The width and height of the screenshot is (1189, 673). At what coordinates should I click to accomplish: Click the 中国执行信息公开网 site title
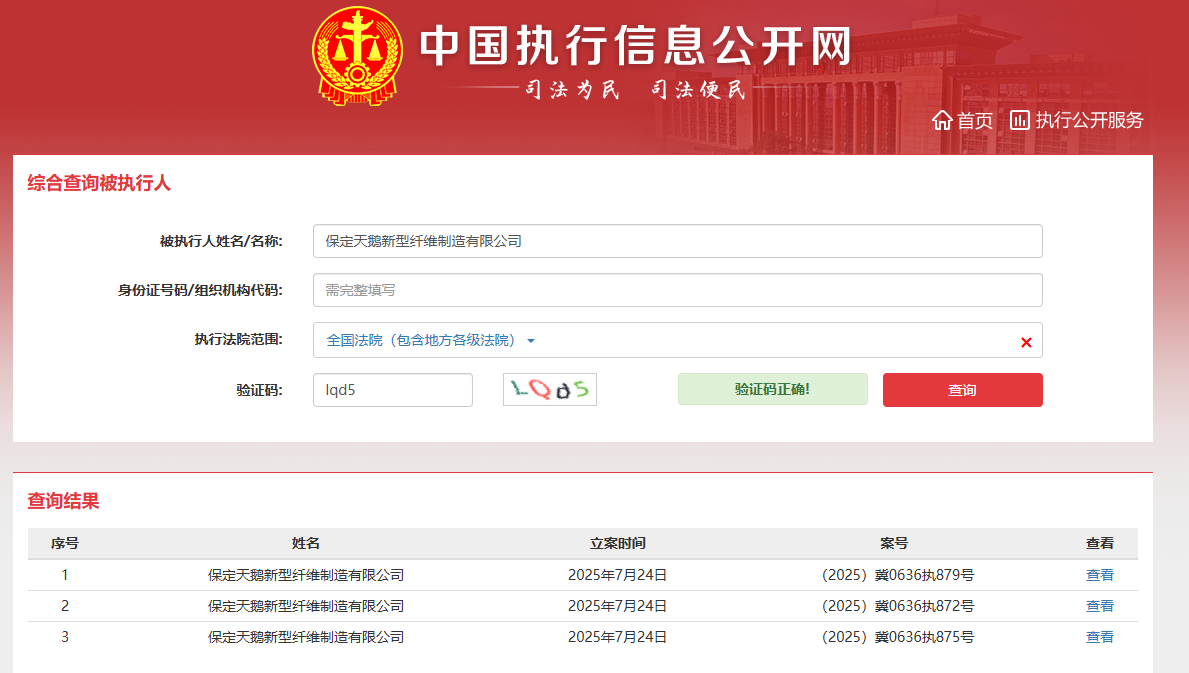[635, 45]
